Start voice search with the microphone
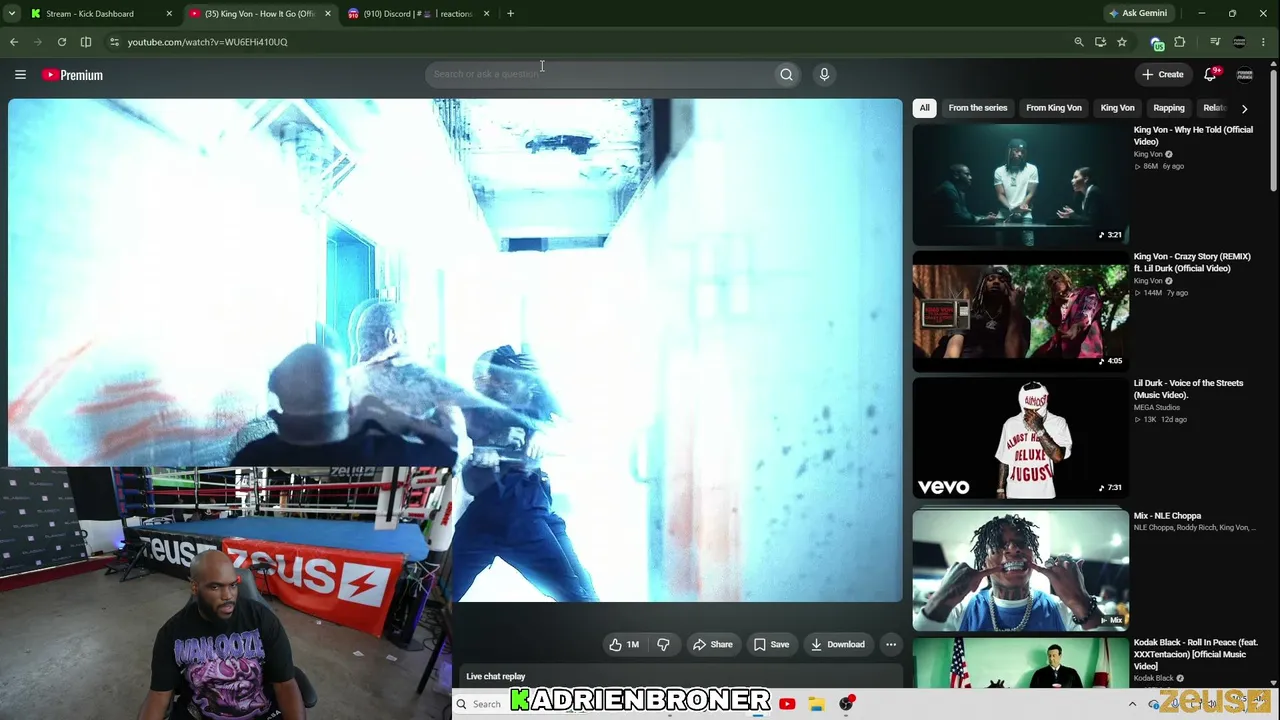Image resolution: width=1280 pixels, height=720 pixels. [x=824, y=74]
